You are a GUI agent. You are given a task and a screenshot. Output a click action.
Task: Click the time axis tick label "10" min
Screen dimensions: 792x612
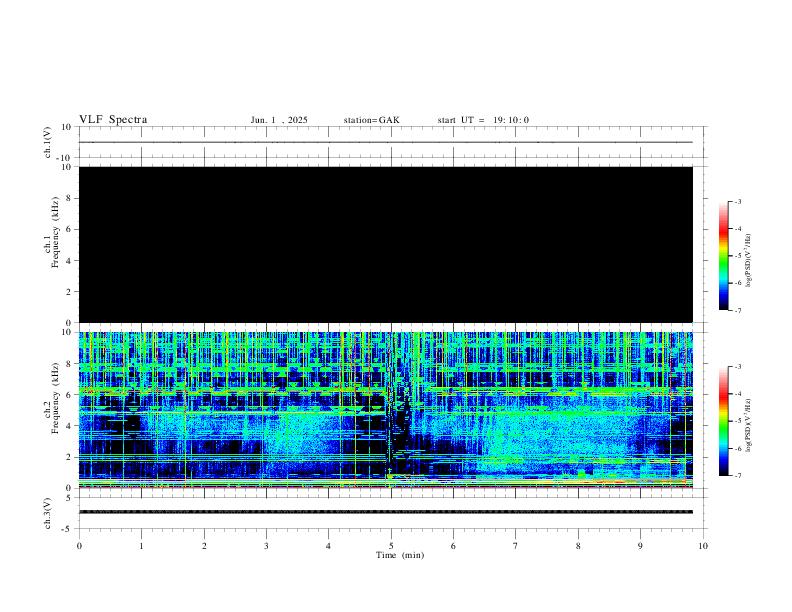[x=703, y=546]
